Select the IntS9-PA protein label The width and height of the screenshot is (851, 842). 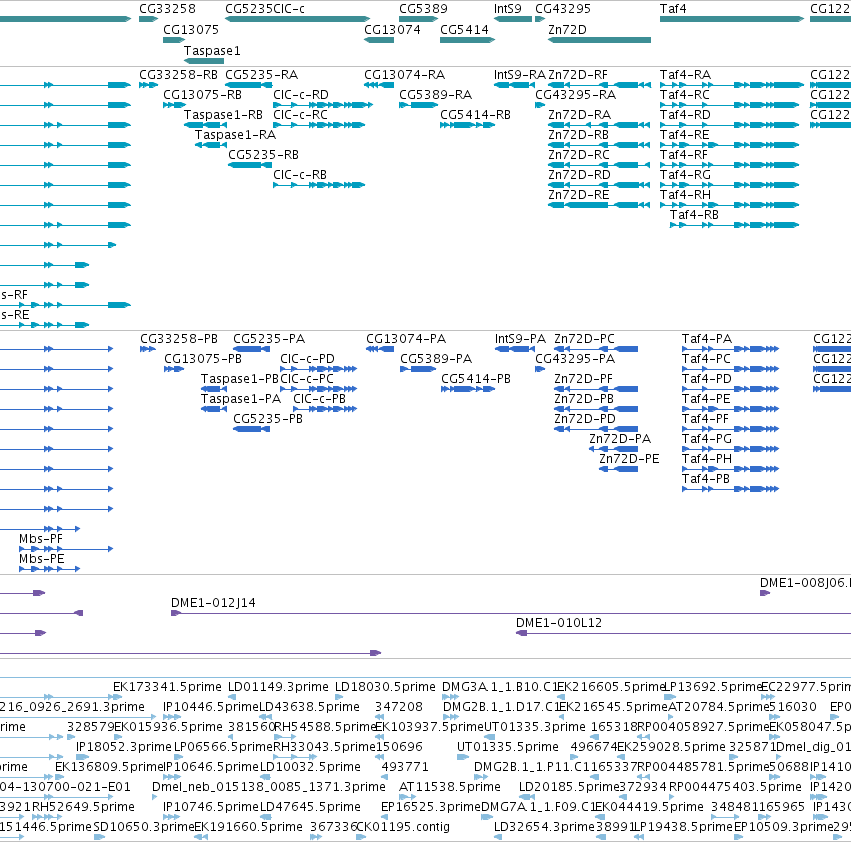pos(520,339)
